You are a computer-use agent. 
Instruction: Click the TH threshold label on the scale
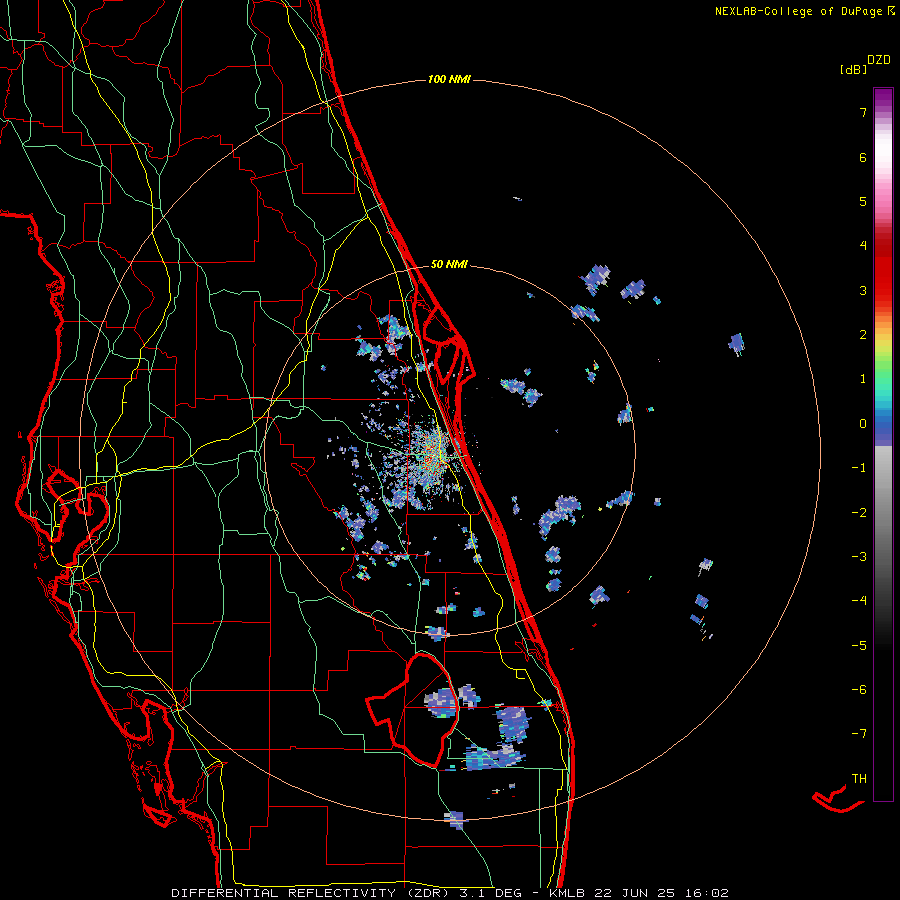[859, 779]
